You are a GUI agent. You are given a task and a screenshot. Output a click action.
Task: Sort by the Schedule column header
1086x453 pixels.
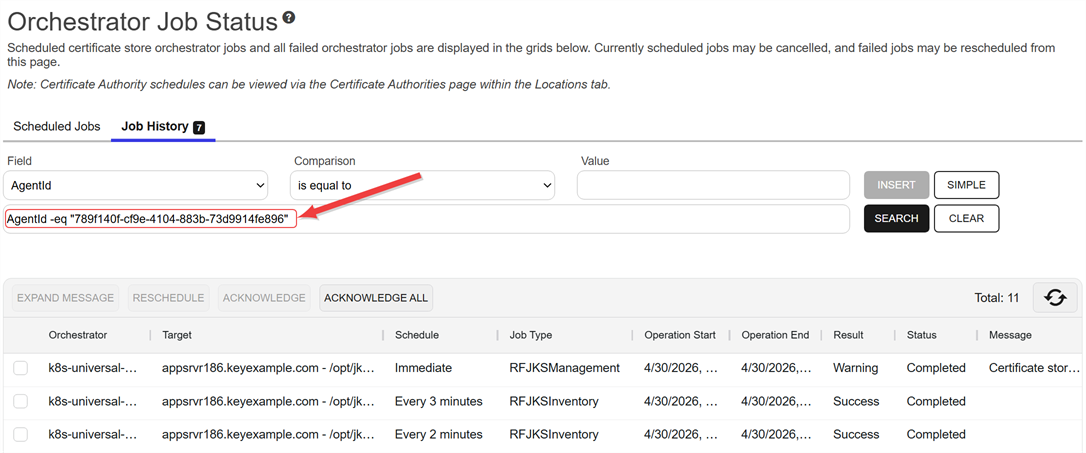coord(417,335)
